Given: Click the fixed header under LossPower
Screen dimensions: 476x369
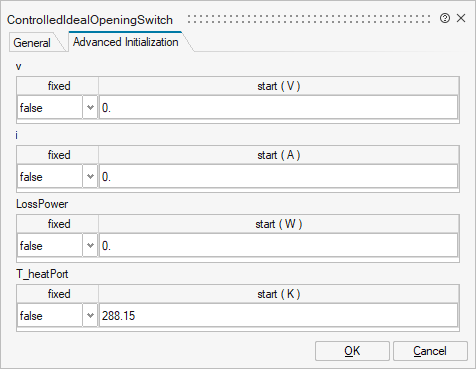Looking at the screenshot, I should 58,224.
